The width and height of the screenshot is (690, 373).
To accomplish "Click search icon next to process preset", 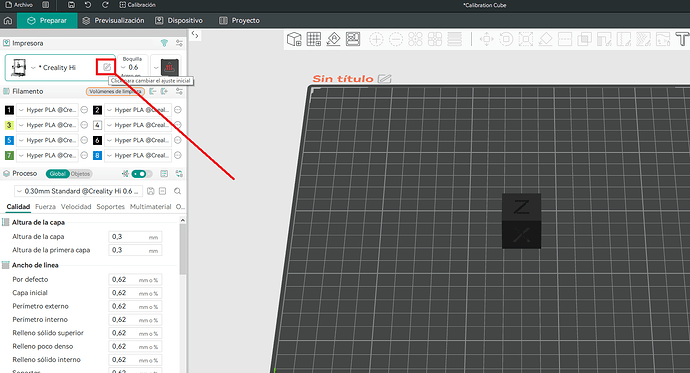I will 177,191.
